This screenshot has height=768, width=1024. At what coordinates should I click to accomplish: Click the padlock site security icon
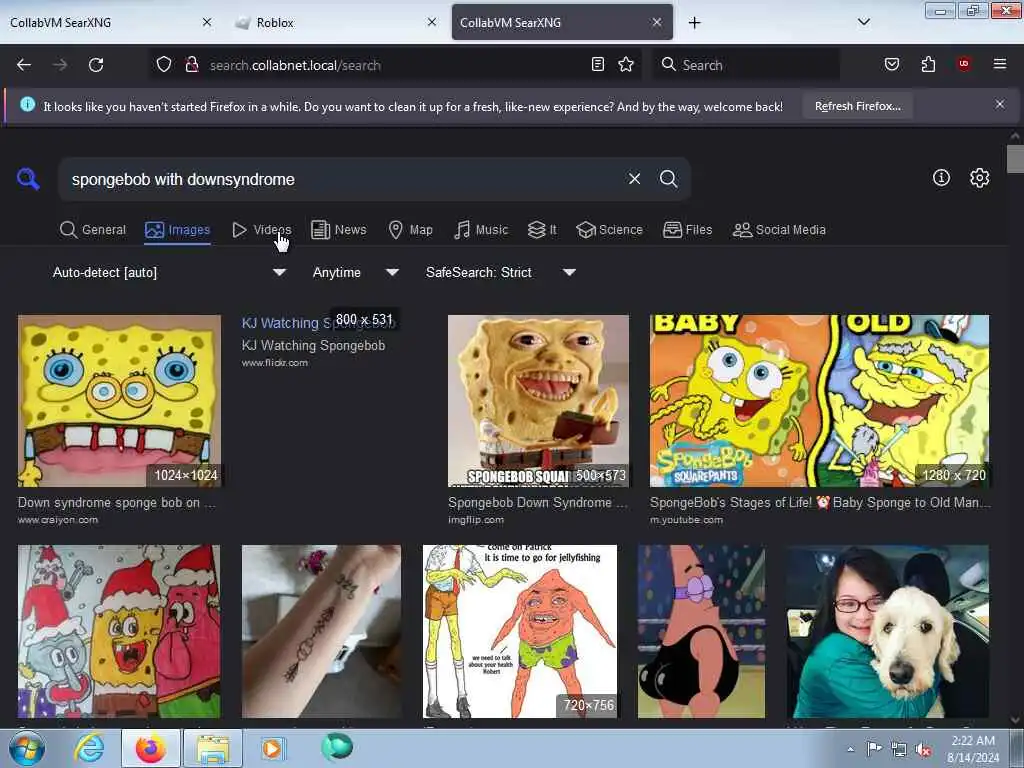coord(192,65)
